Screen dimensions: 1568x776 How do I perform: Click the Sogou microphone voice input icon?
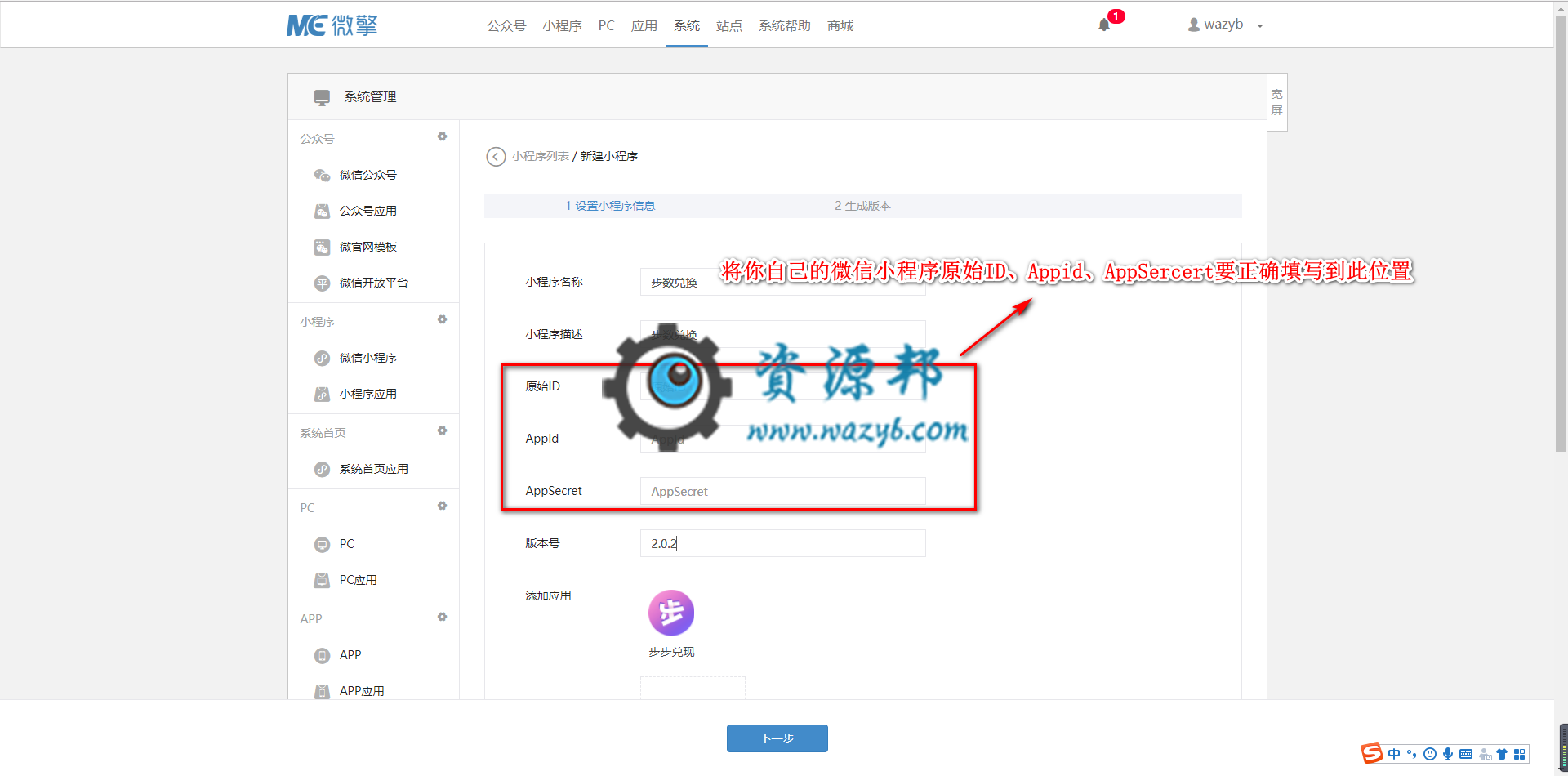(x=1447, y=754)
